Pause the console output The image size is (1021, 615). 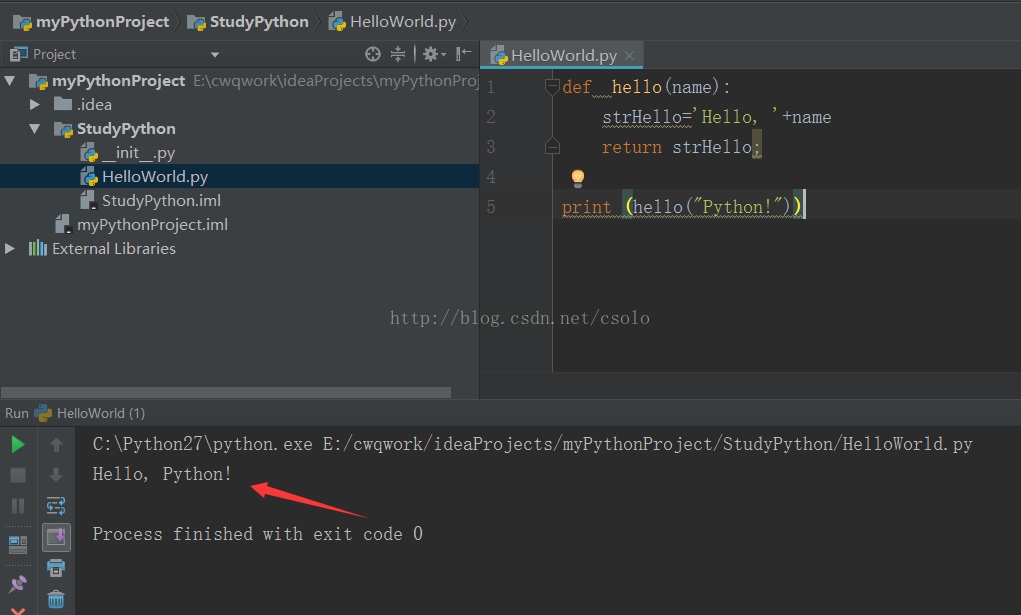tap(18, 505)
